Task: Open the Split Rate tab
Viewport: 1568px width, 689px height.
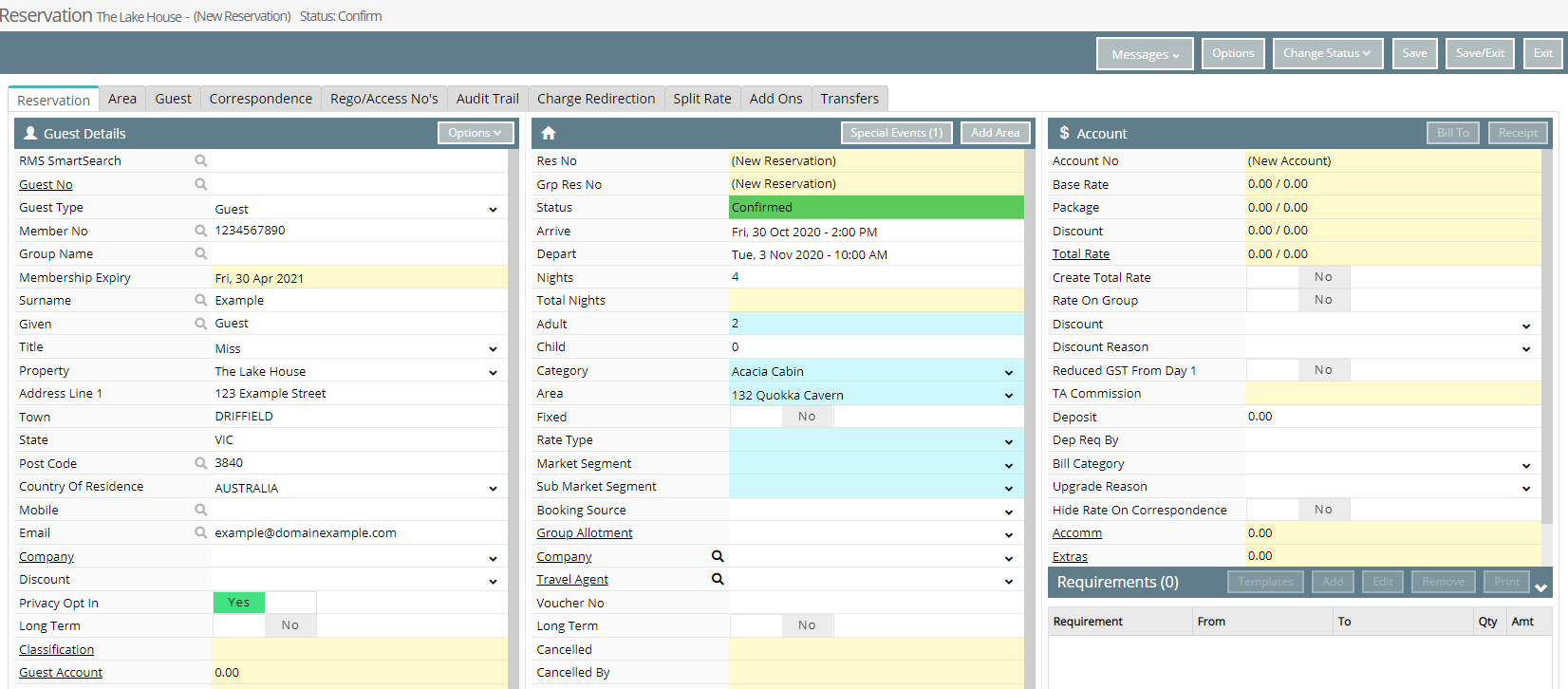Action: pyautogui.click(x=702, y=99)
